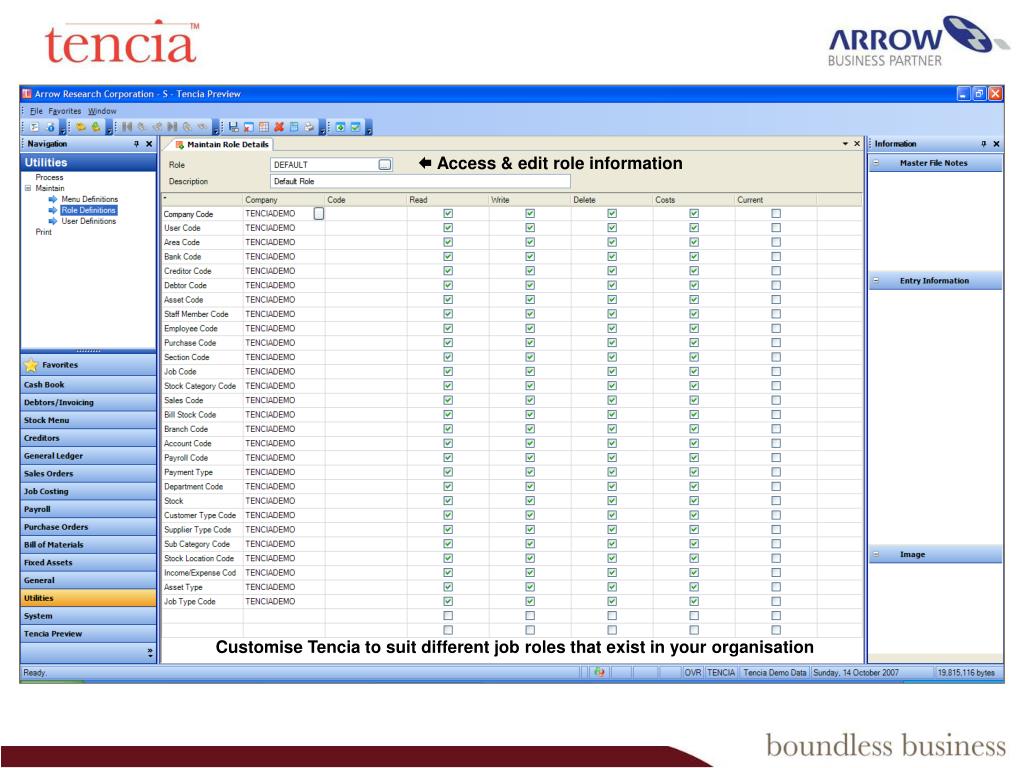Open the File menu

[37, 111]
